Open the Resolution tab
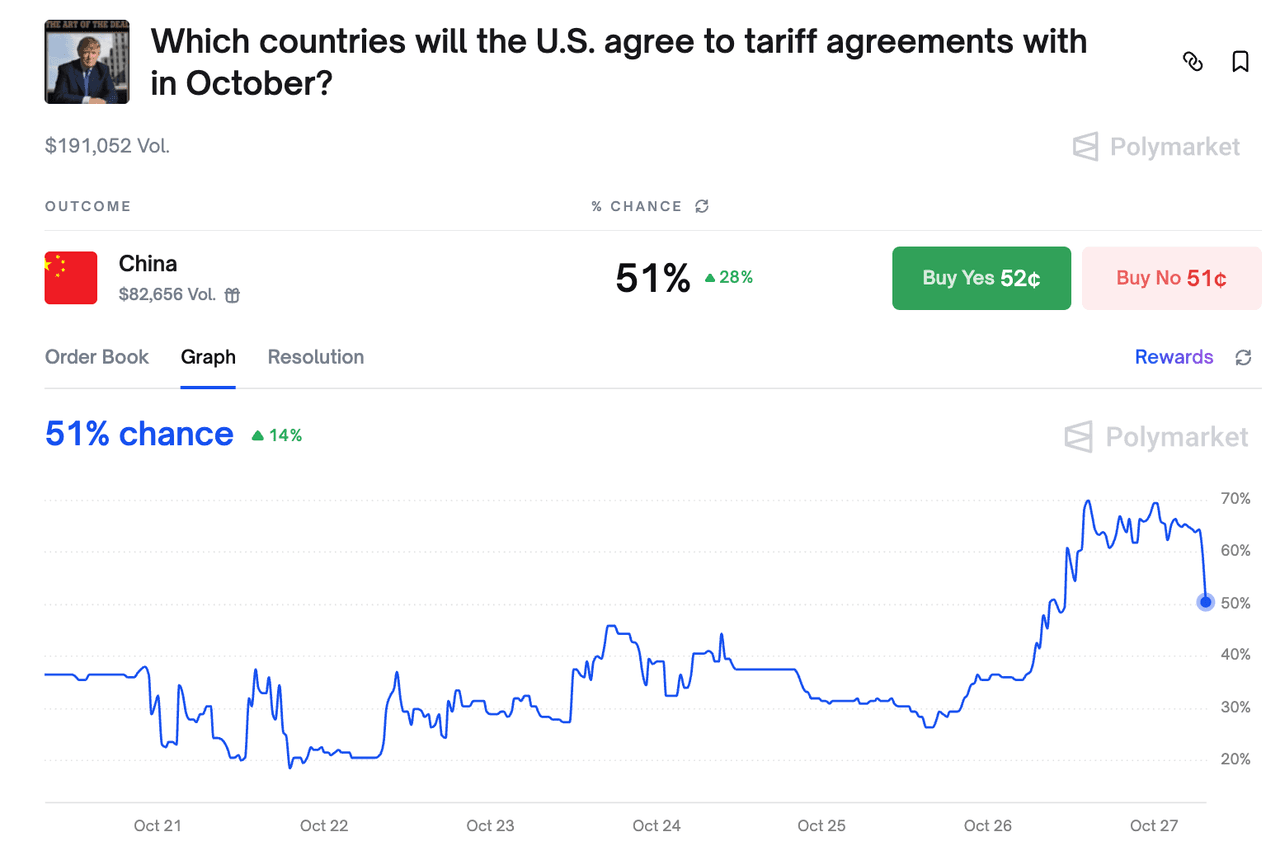 coord(316,357)
